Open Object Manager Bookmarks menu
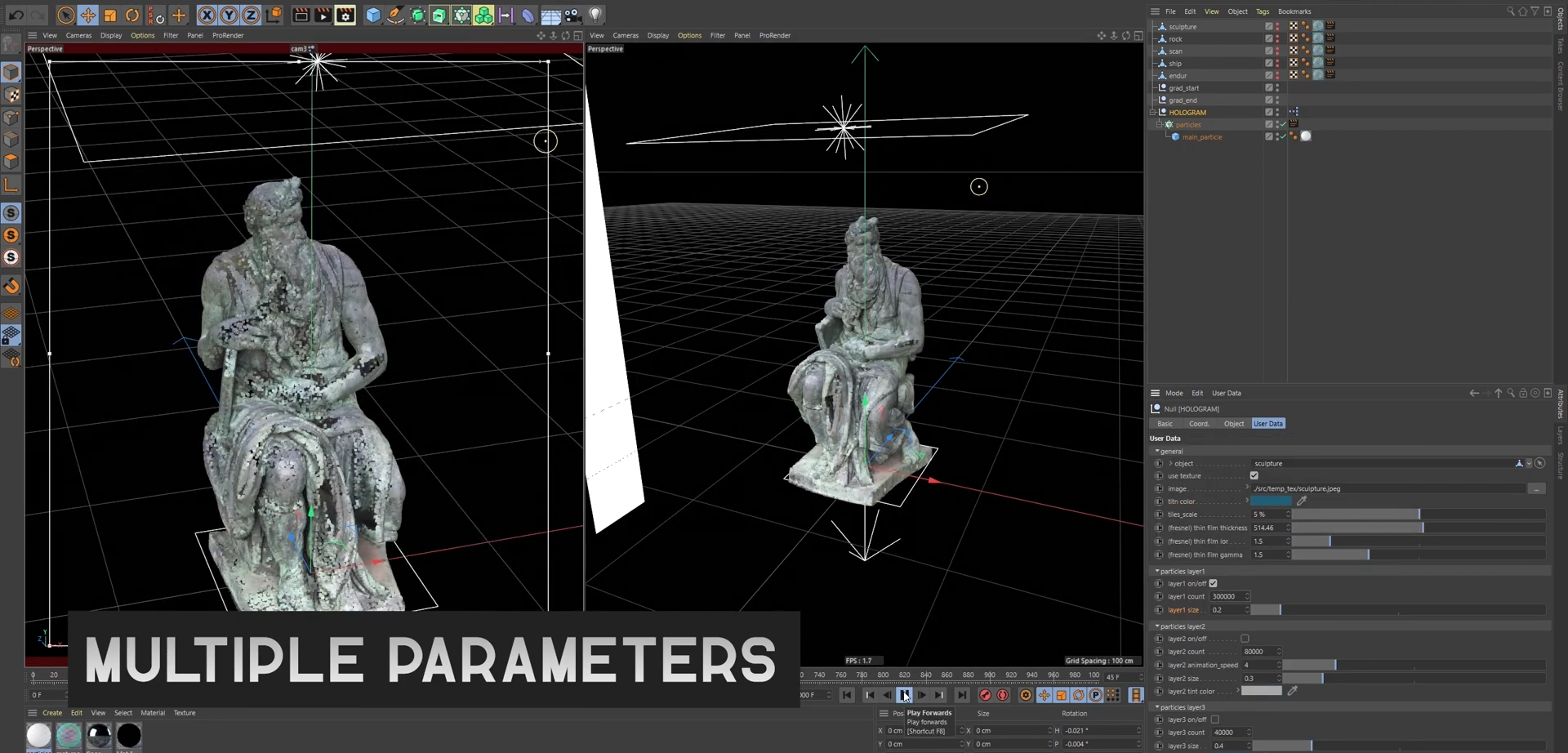The image size is (1568, 753). tap(1294, 11)
